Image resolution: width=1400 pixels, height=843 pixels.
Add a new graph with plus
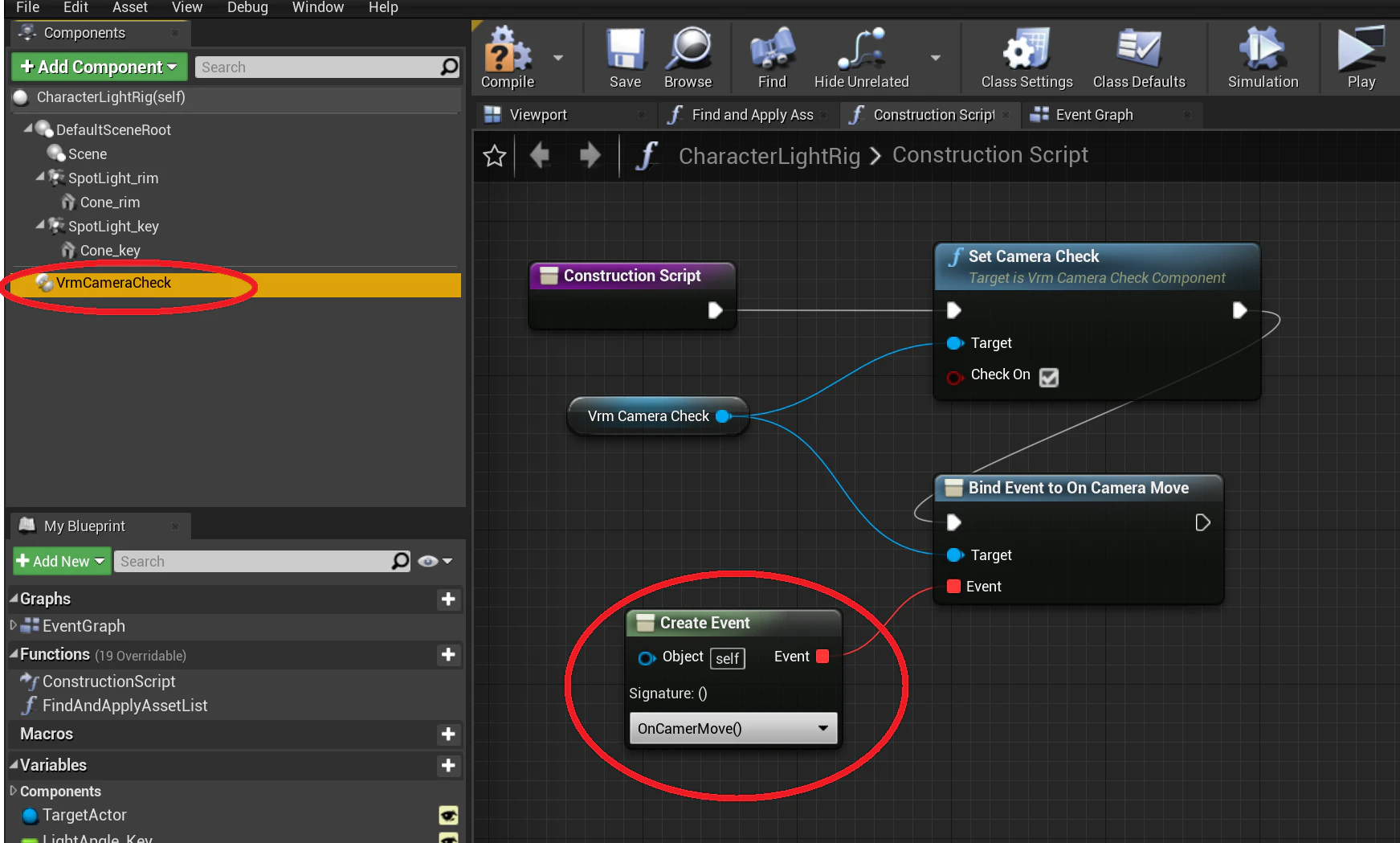click(448, 599)
